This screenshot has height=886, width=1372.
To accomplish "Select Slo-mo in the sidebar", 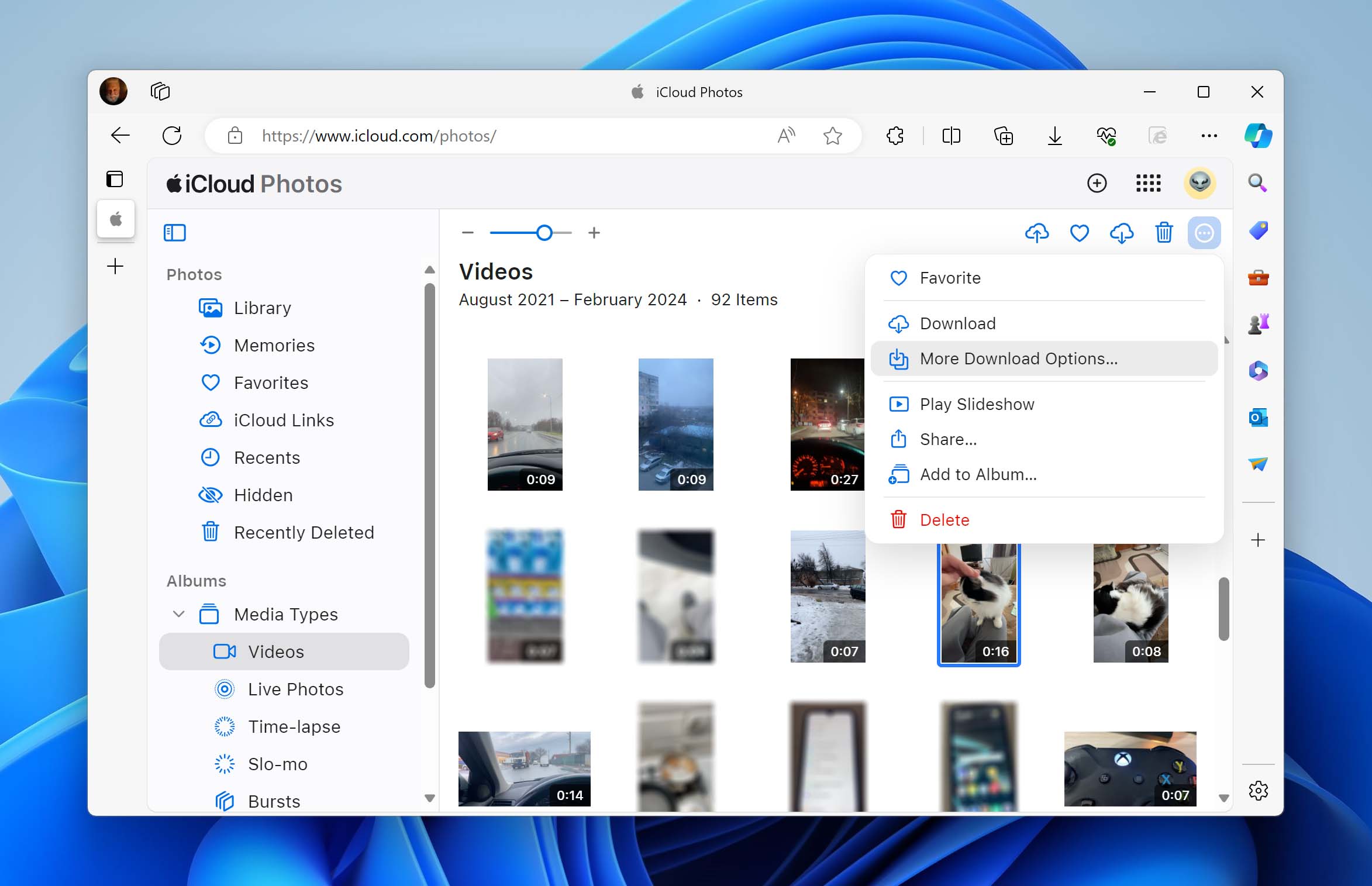I will (284, 764).
